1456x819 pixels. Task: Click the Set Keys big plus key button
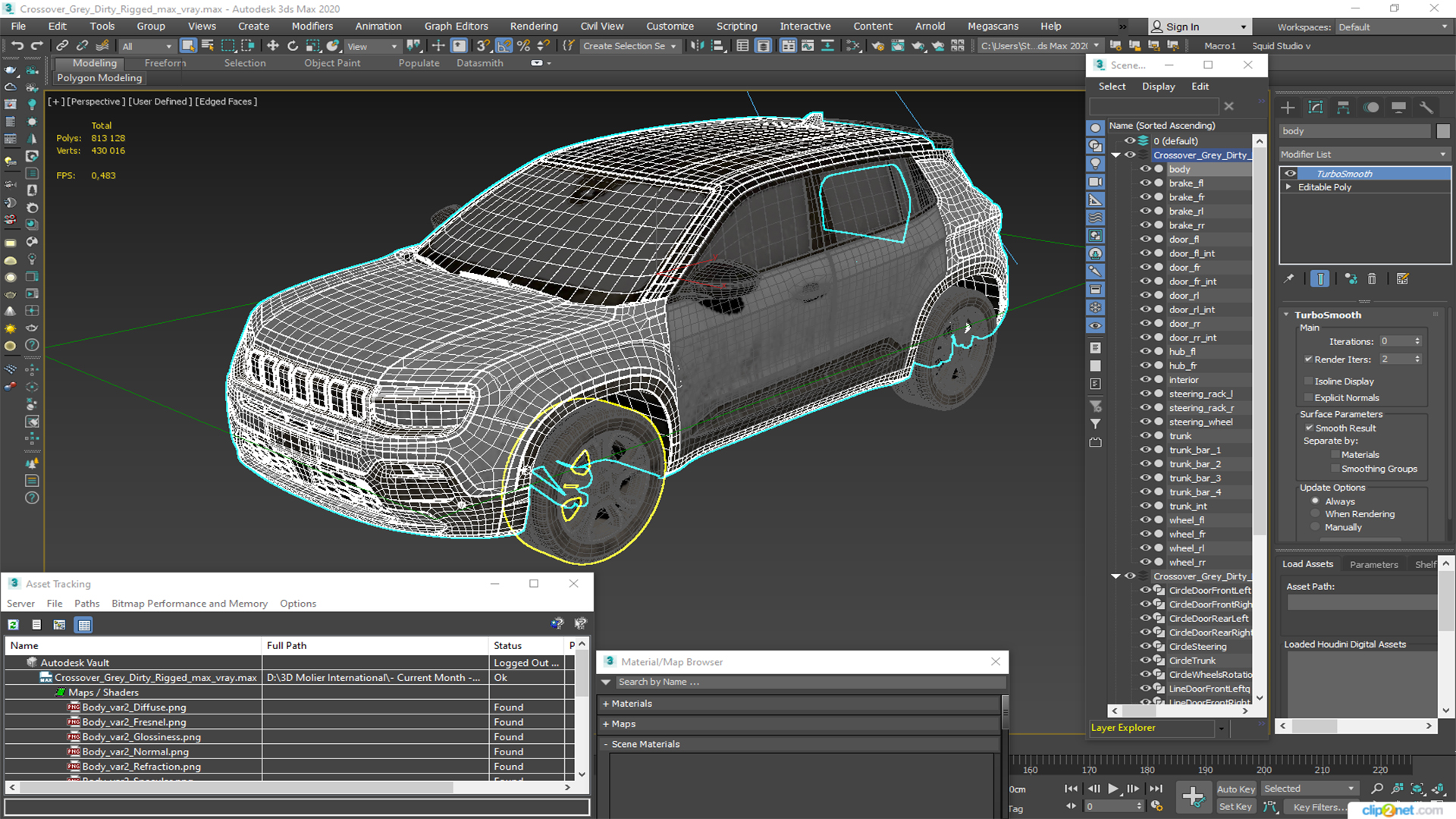click(x=1193, y=797)
